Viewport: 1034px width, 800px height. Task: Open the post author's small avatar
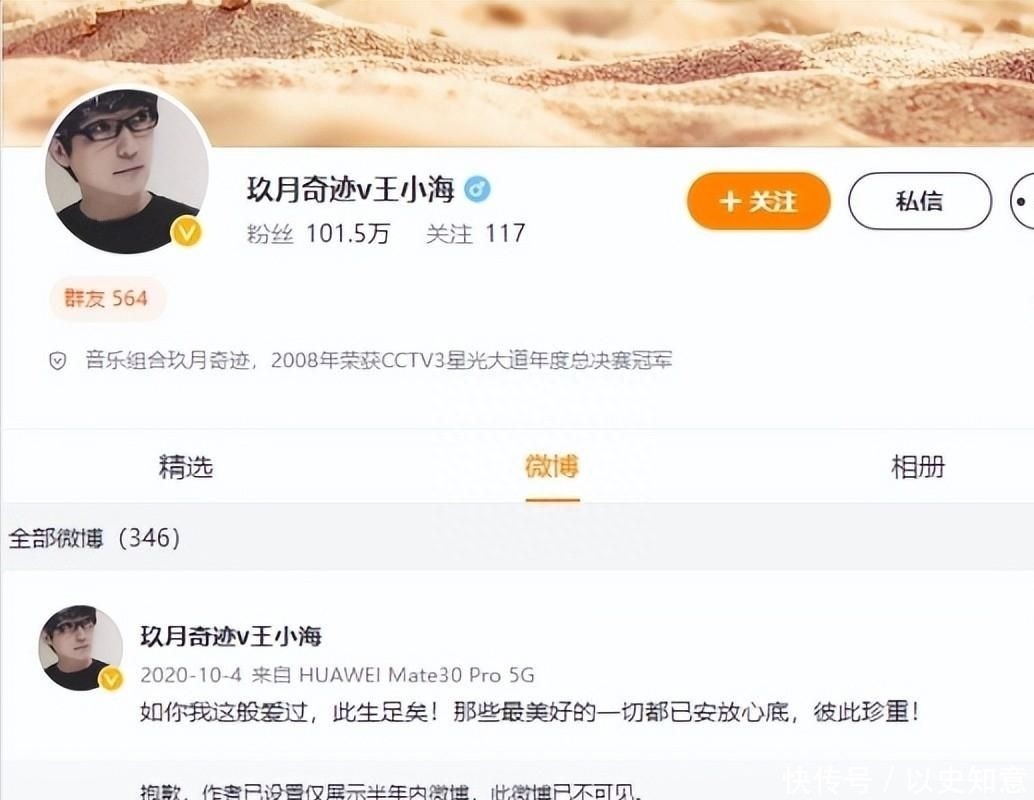tap(80, 648)
